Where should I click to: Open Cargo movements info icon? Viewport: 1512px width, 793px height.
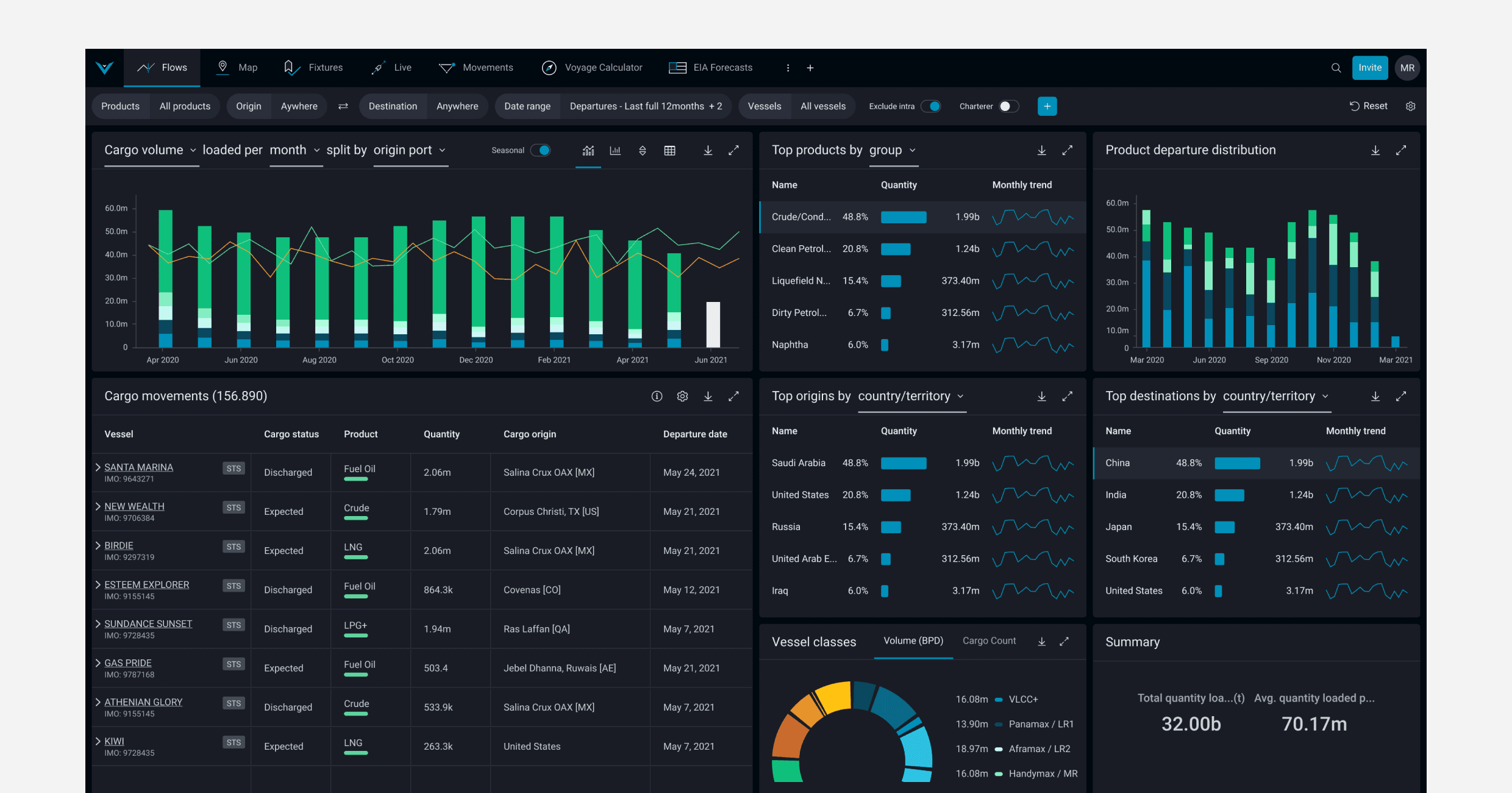coord(657,396)
